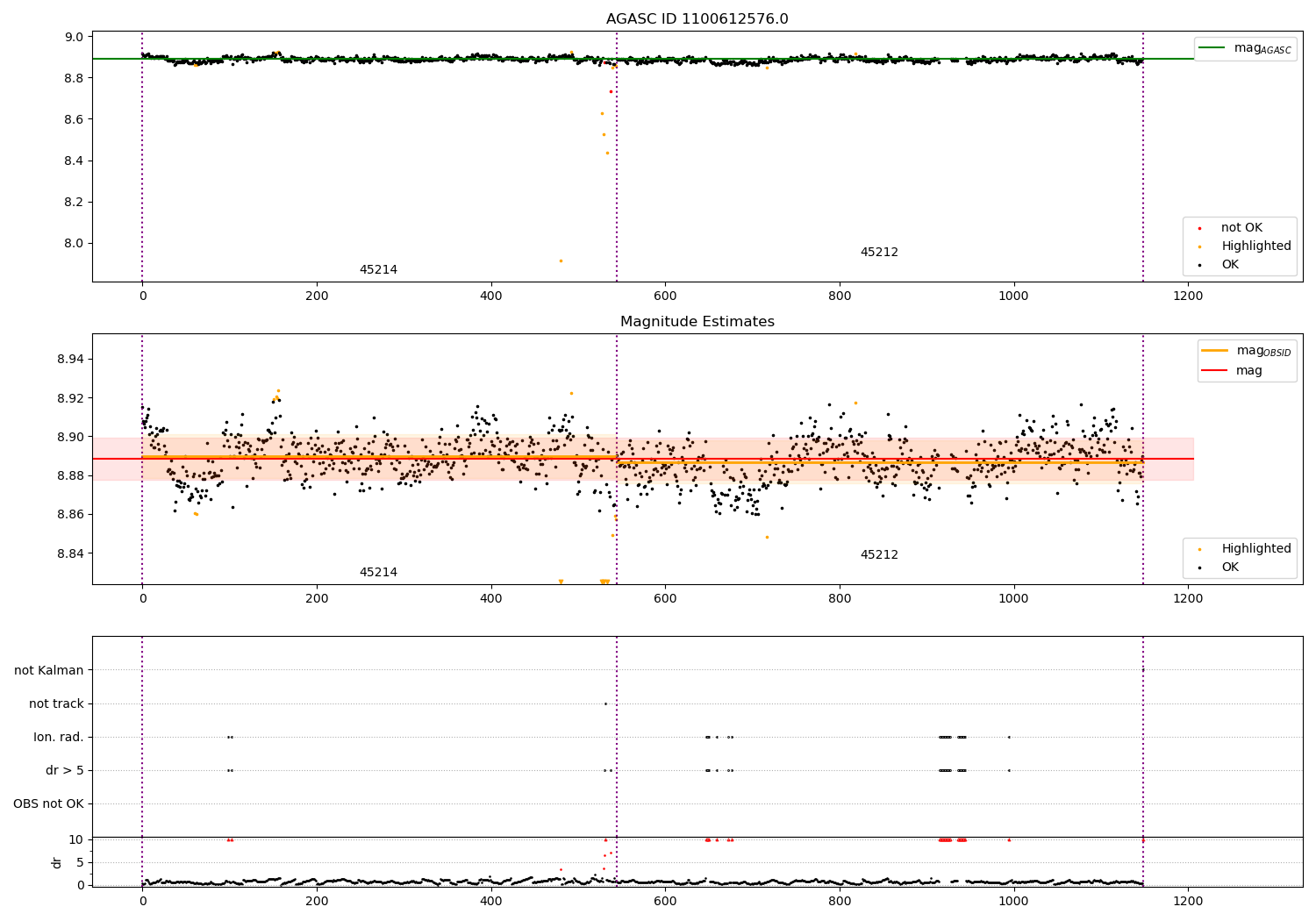The image size is (1316, 921).
Task: Click the 'dr > 5' flag row label
Action: (65, 771)
